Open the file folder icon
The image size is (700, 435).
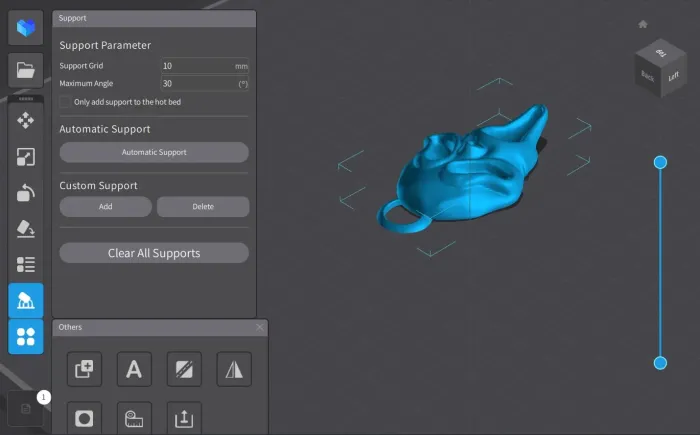[x=26, y=70]
